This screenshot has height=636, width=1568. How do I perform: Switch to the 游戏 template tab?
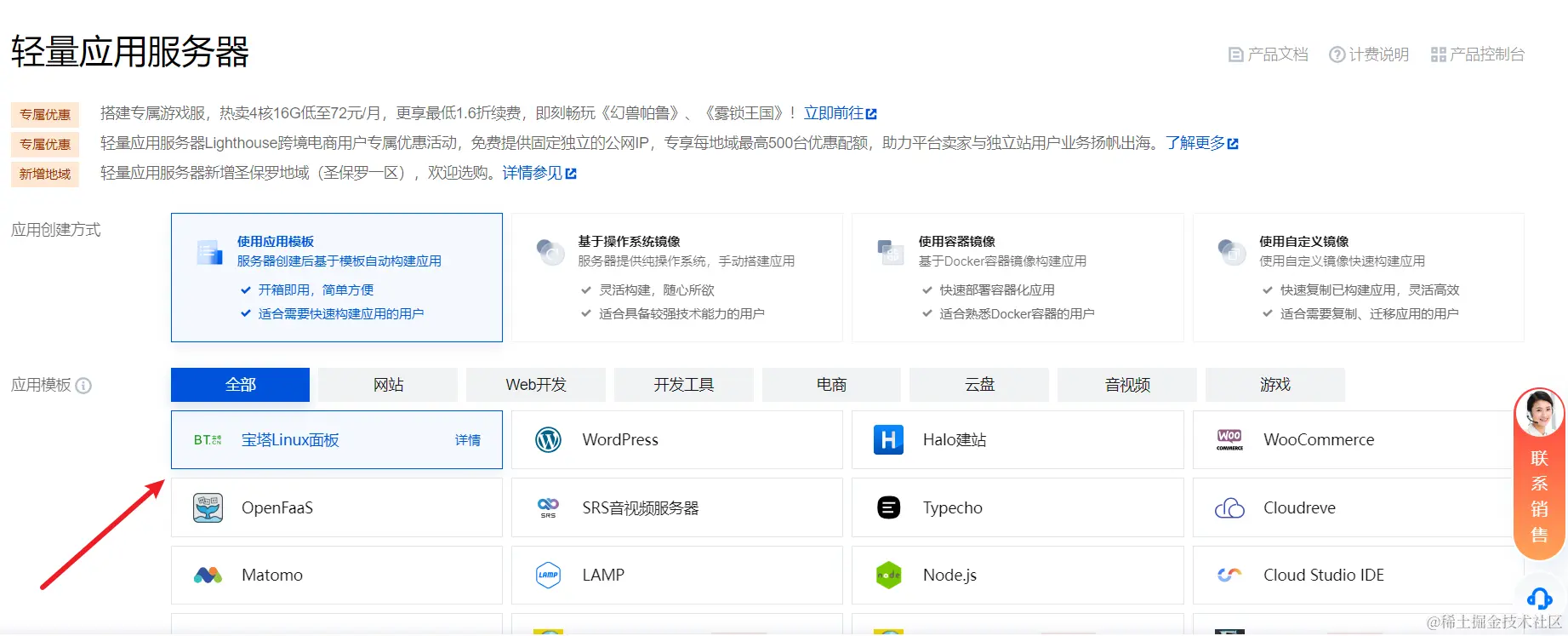[x=1275, y=385]
